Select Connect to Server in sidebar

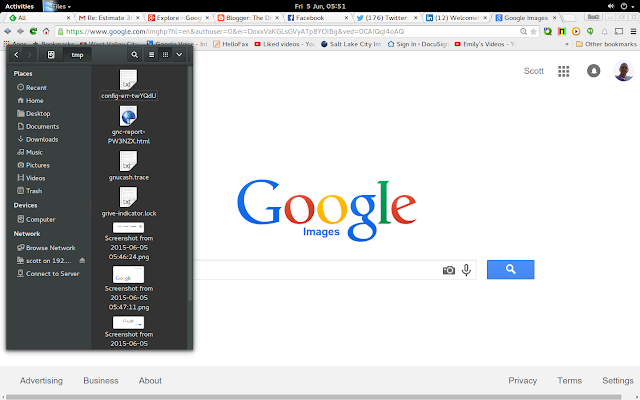tap(49, 273)
